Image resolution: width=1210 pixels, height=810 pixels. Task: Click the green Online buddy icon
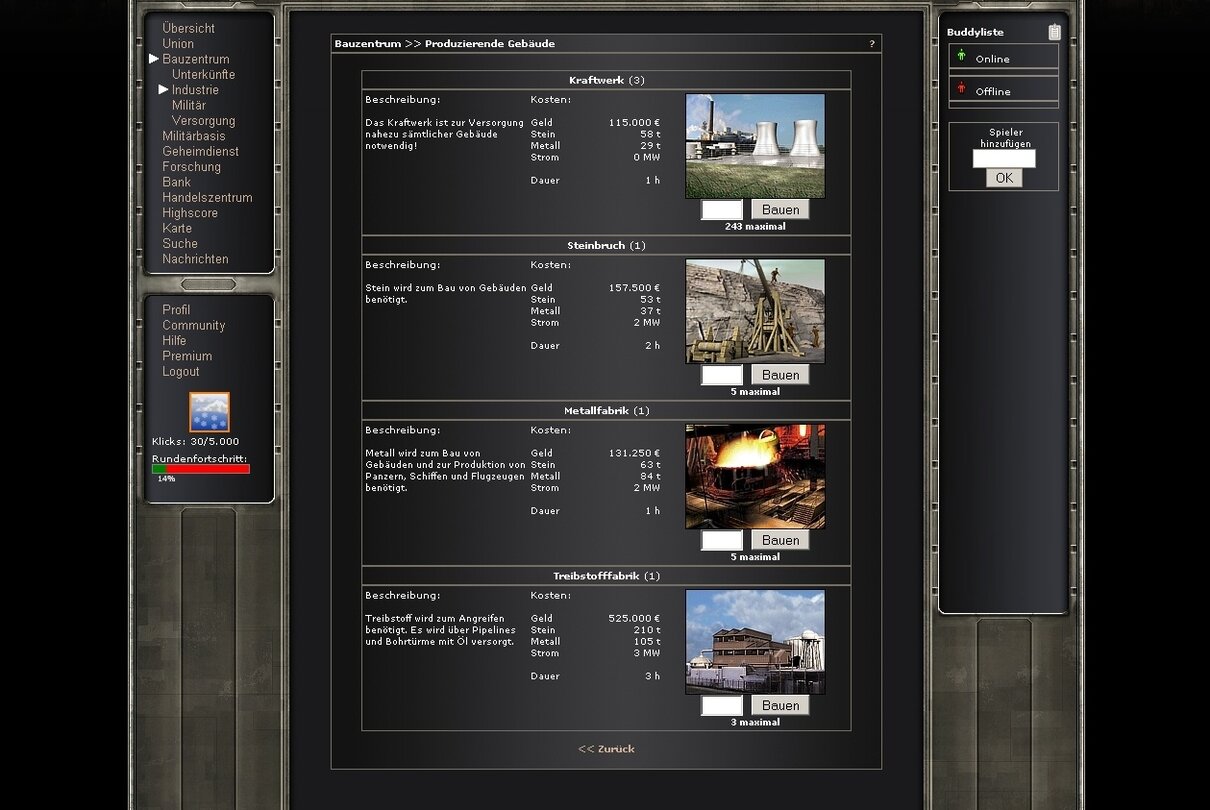click(962, 57)
